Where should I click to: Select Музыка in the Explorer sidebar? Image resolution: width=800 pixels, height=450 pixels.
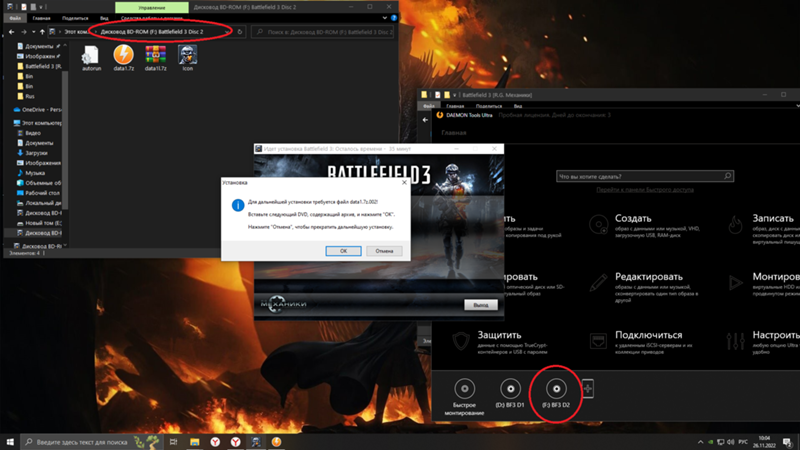(x=35, y=173)
